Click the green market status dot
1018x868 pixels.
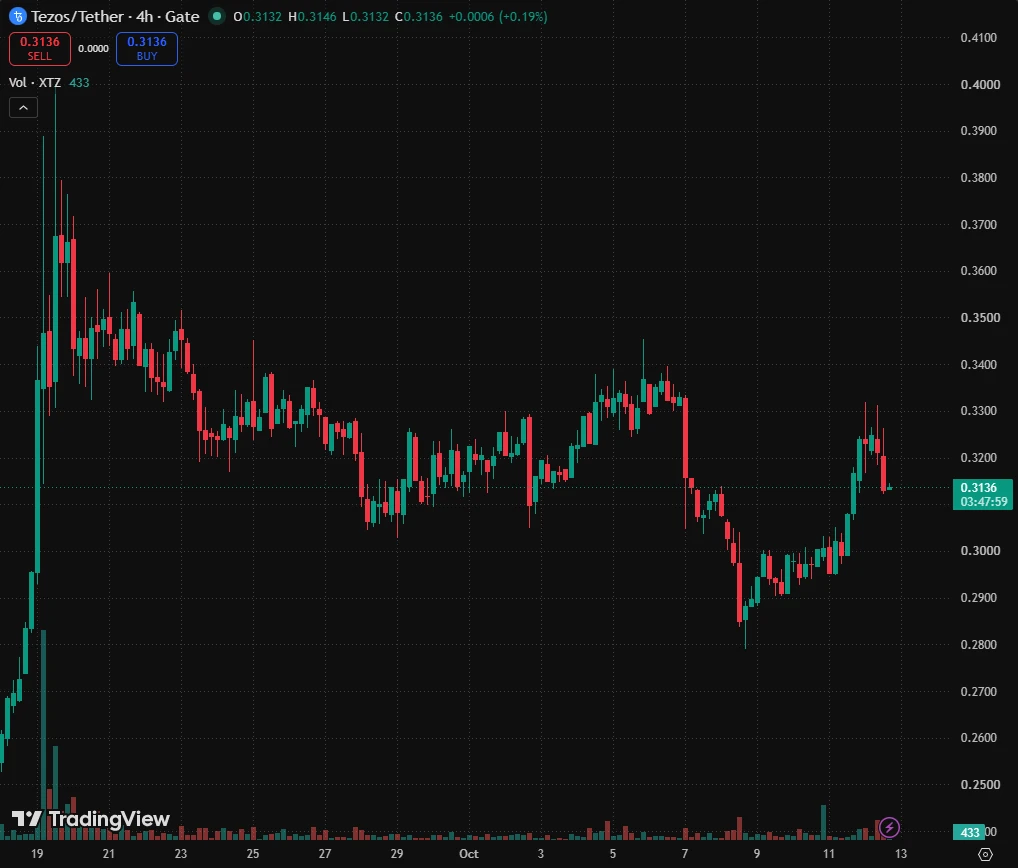pos(217,16)
